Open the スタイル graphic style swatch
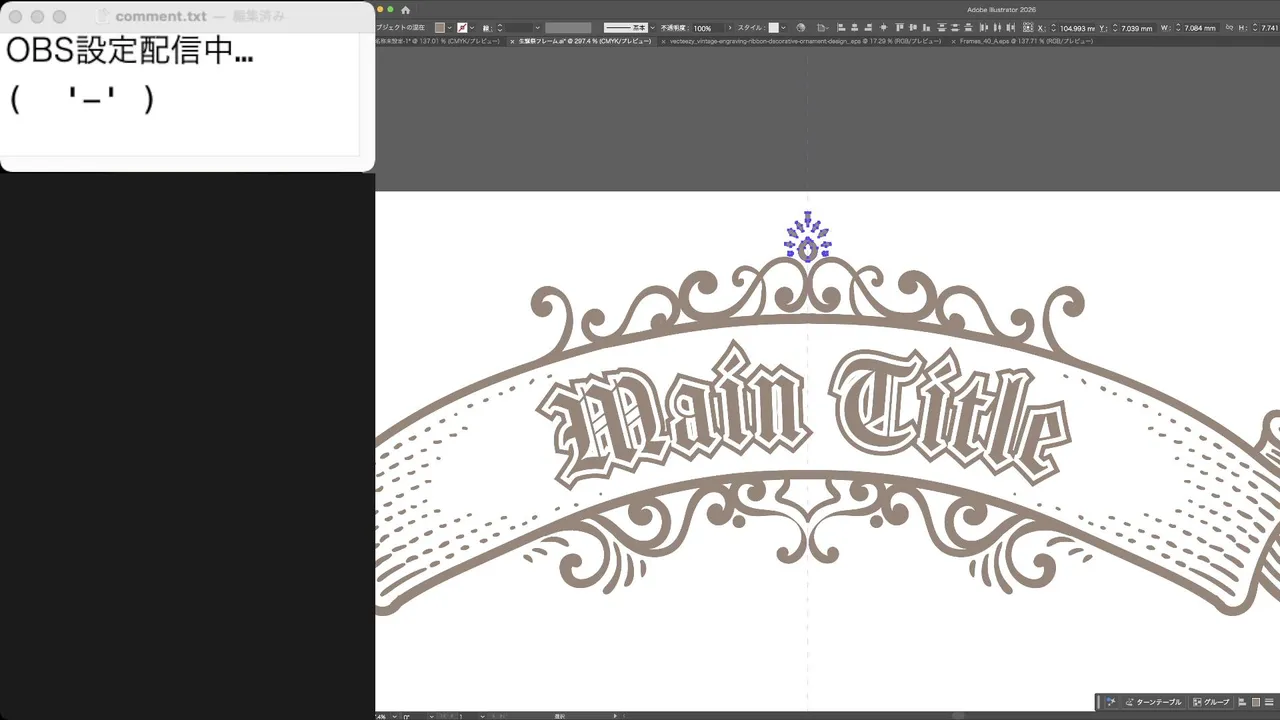This screenshot has width=1280, height=720. point(773,28)
